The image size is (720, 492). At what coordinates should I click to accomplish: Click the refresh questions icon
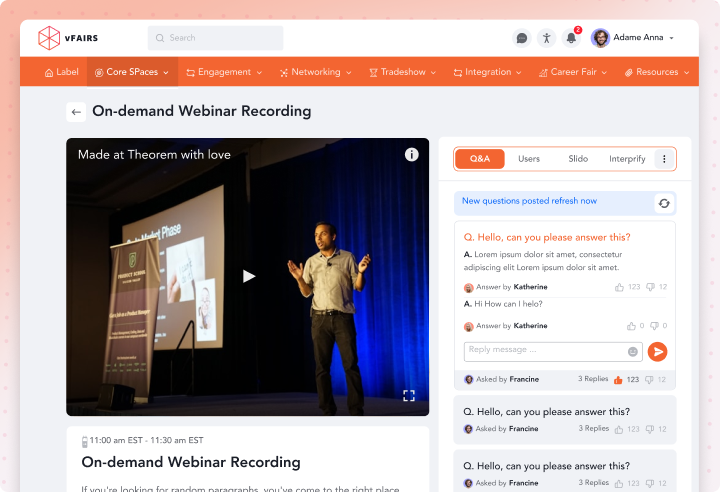(664, 204)
